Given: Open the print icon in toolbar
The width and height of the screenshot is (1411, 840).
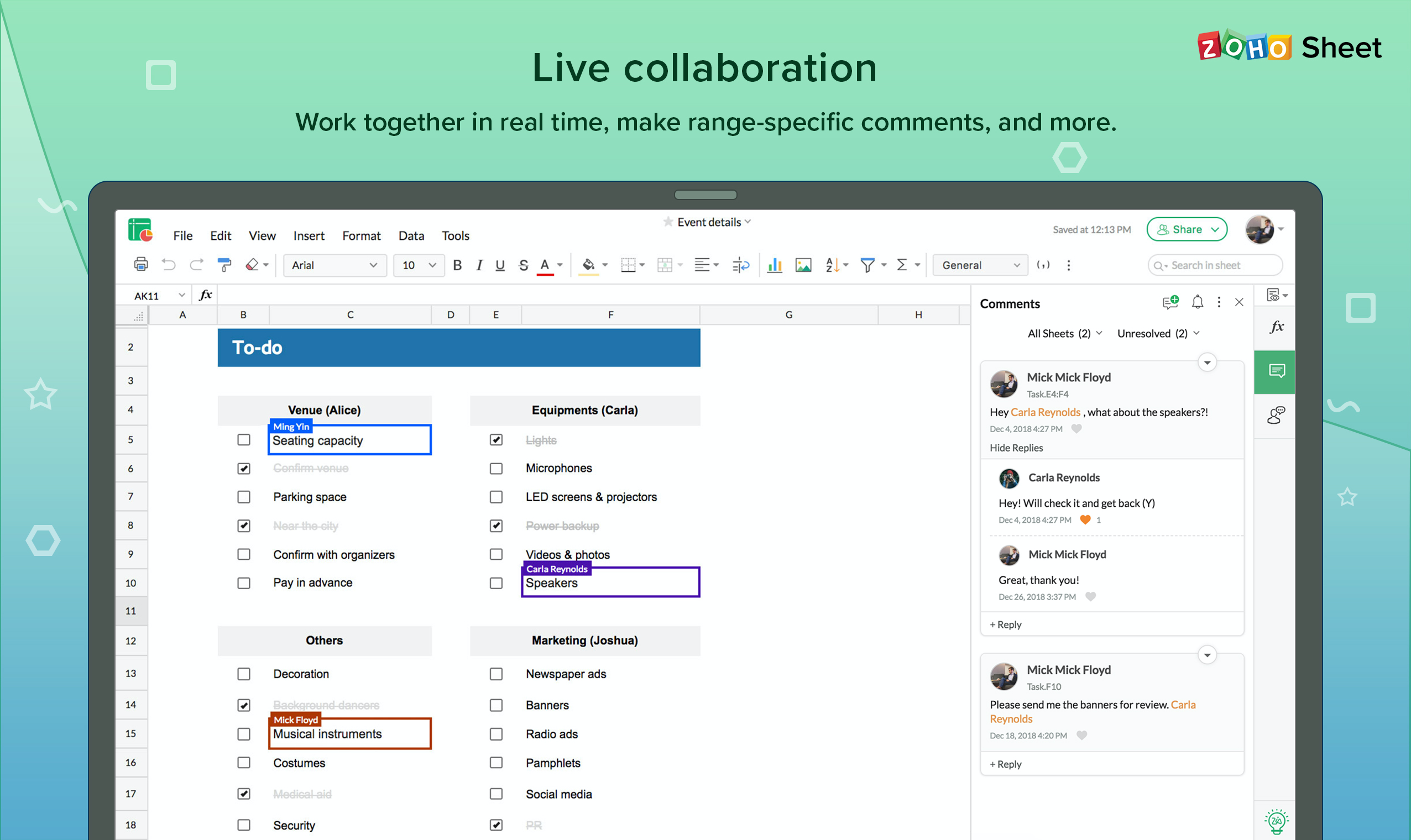Looking at the screenshot, I should 140,264.
